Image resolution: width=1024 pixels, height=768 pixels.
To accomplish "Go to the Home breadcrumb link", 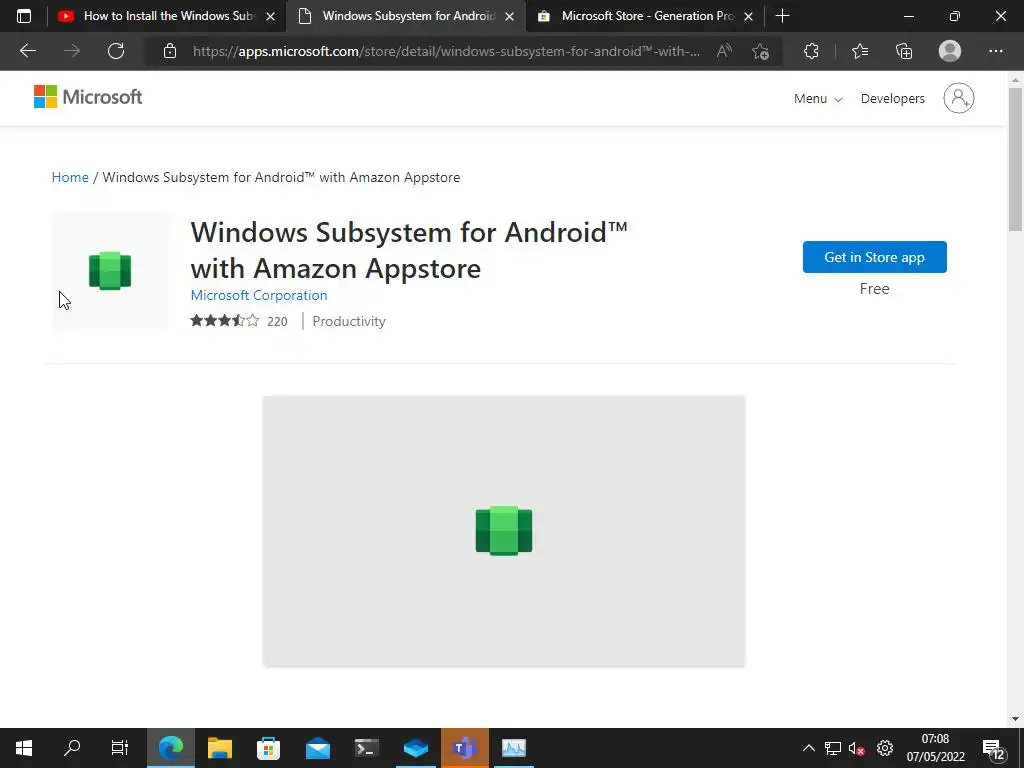I will pyautogui.click(x=70, y=177).
